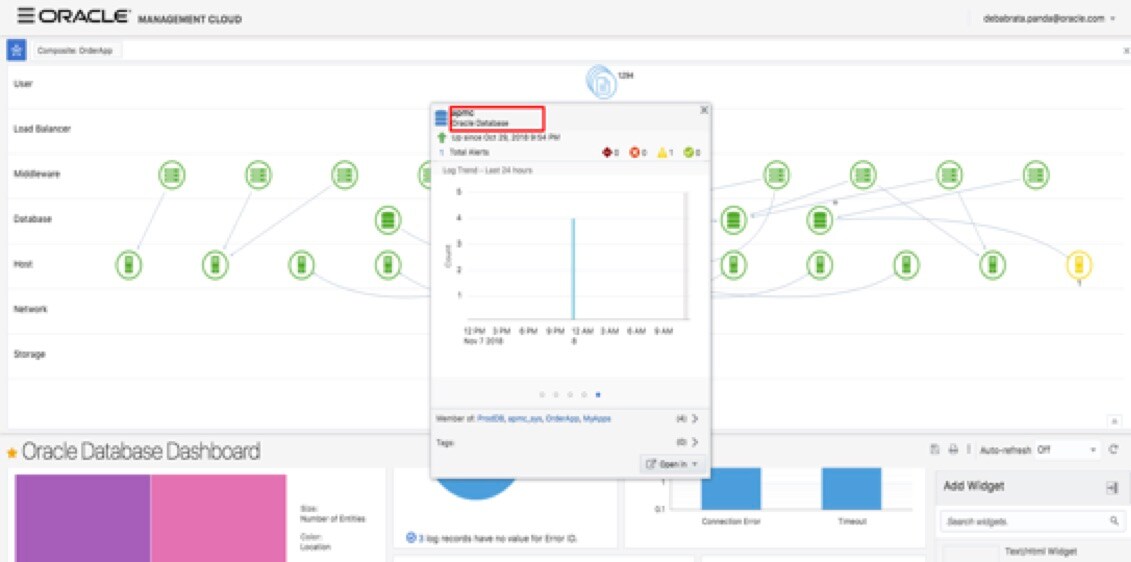Image resolution: width=1131 pixels, height=562 pixels.
Task: Click the pink treemap block
Action: point(219,518)
